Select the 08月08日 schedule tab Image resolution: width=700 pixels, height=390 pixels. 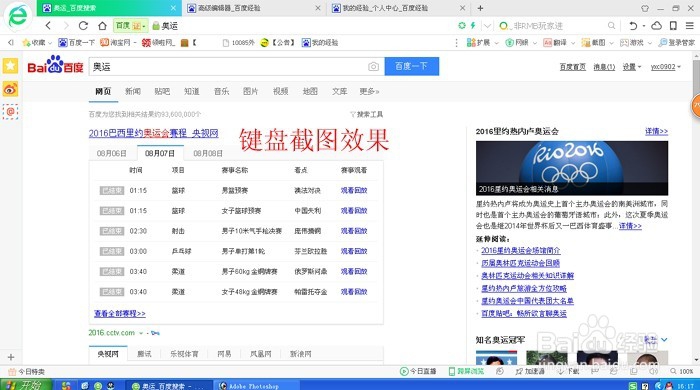tap(208, 153)
